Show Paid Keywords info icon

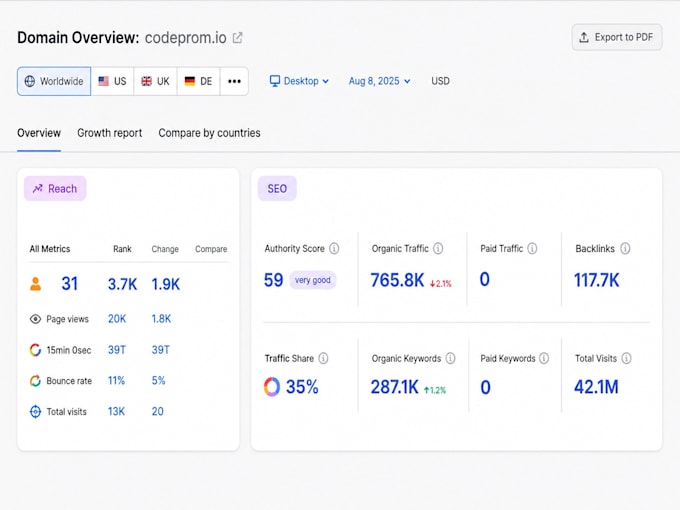click(x=544, y=358)
